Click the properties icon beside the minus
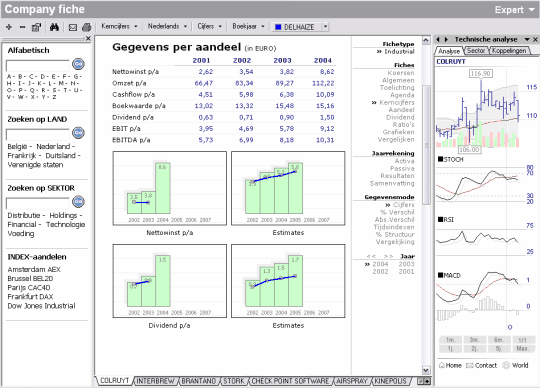540x388 pixels. tap(36, 27)
